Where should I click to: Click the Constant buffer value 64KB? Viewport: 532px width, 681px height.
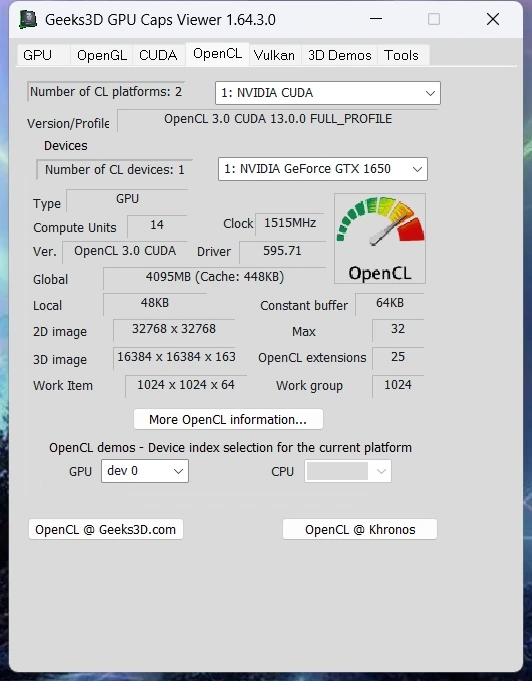390,304
